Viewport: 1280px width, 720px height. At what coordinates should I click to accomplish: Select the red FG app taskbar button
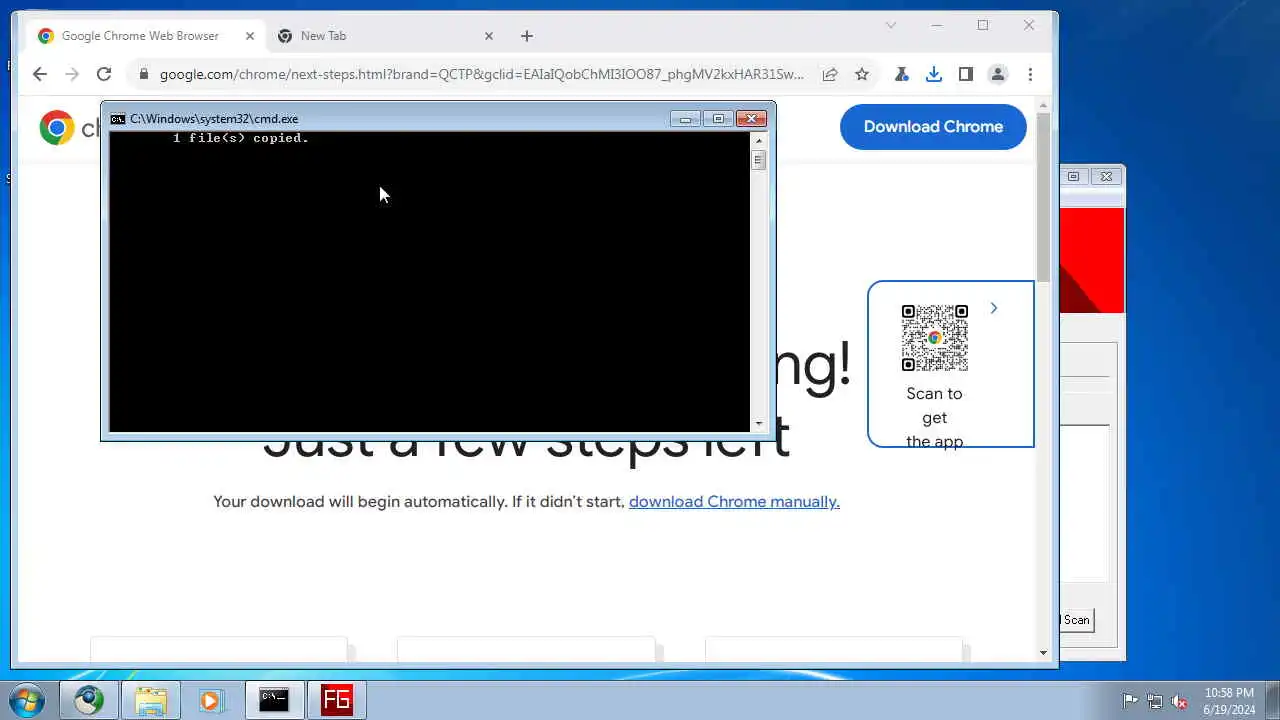[x=336, y=700]
